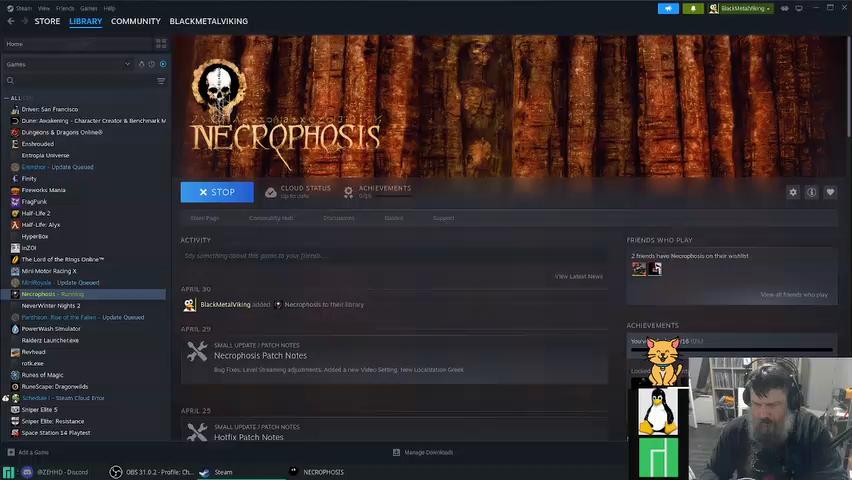Image resolution: width=852 pixels, height=480 pixels.
Task: Select RuneScape: Dragonwilds in library
Action: click(54, 387)
